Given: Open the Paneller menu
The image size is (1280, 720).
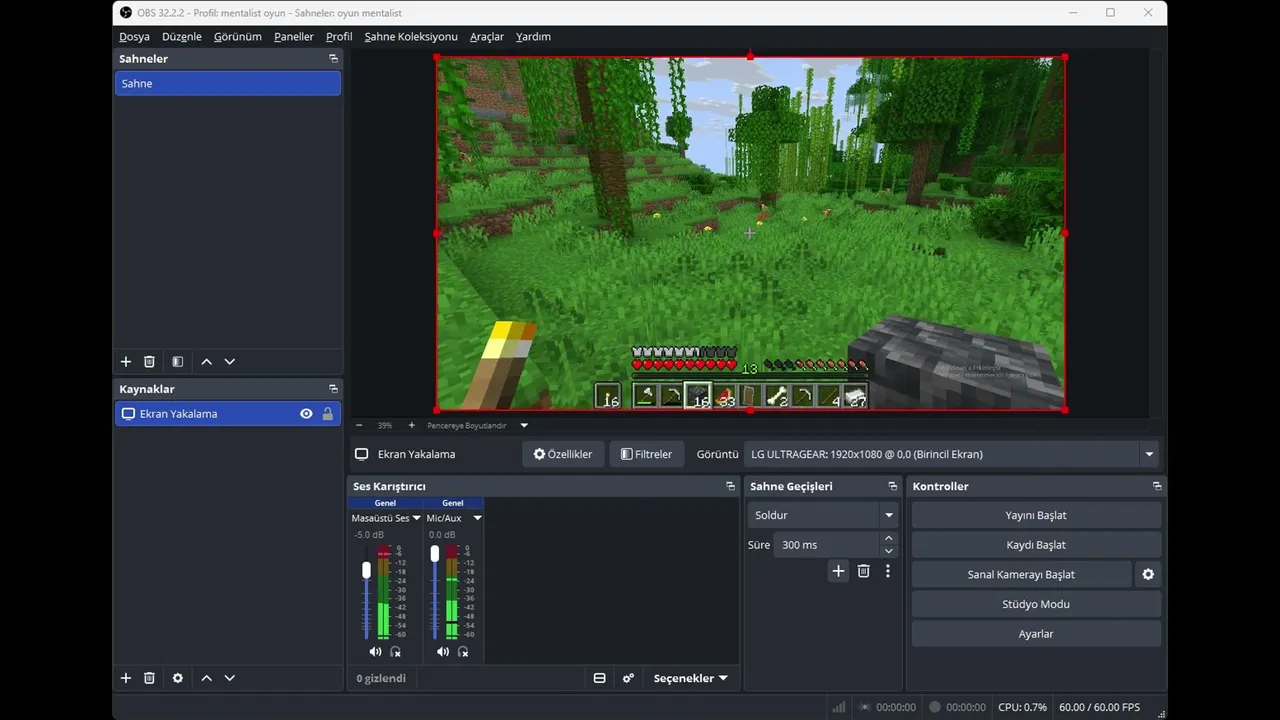Looking at the screenshot, I should [294, 37].
